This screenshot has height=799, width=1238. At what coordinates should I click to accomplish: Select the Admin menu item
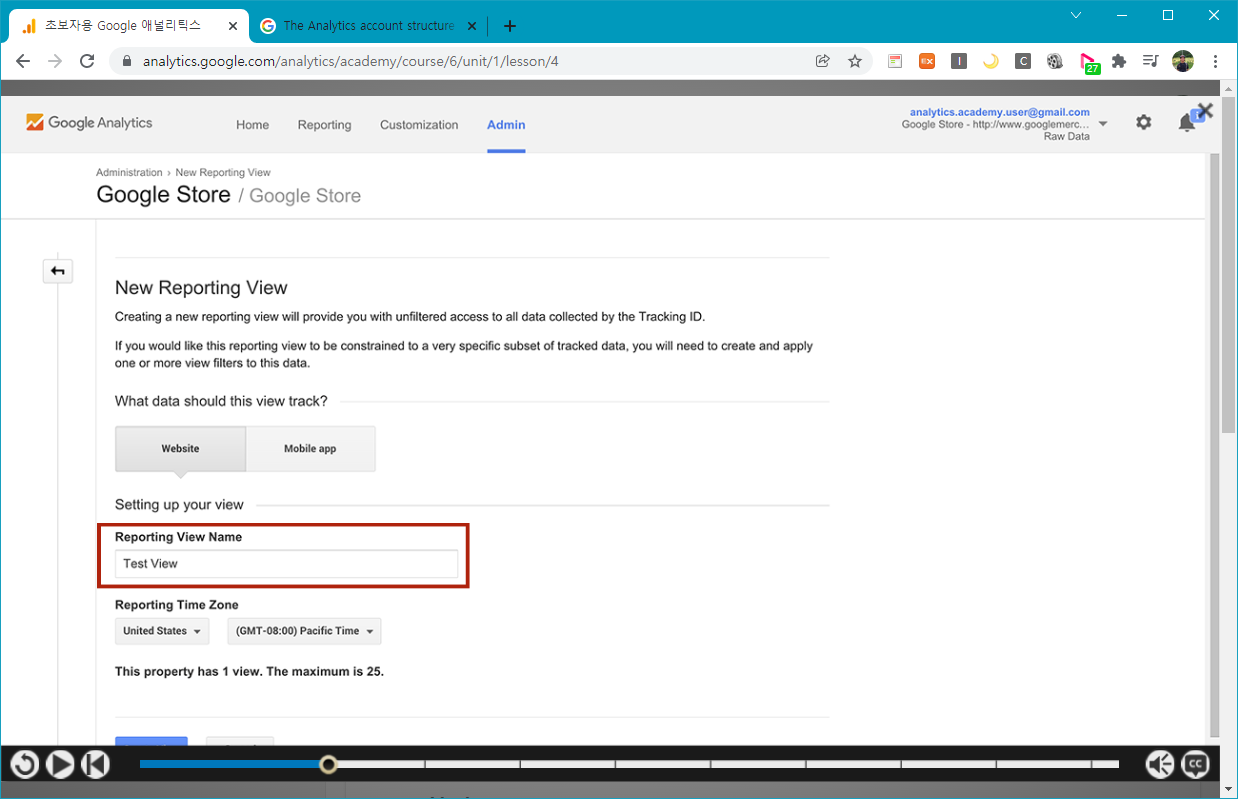[506, 125]
